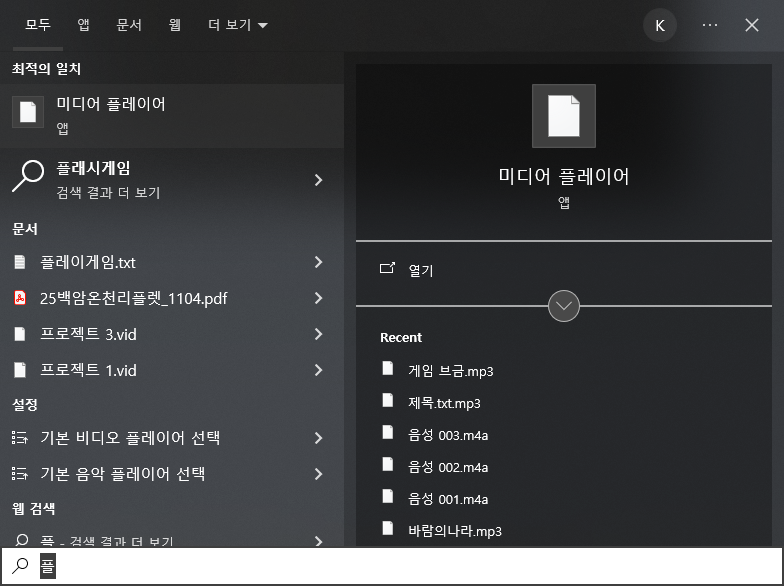Screen dimensions: 784x586
Task: Click the file icon for 프로젝트 3.vid
Action: click(20, 334)
